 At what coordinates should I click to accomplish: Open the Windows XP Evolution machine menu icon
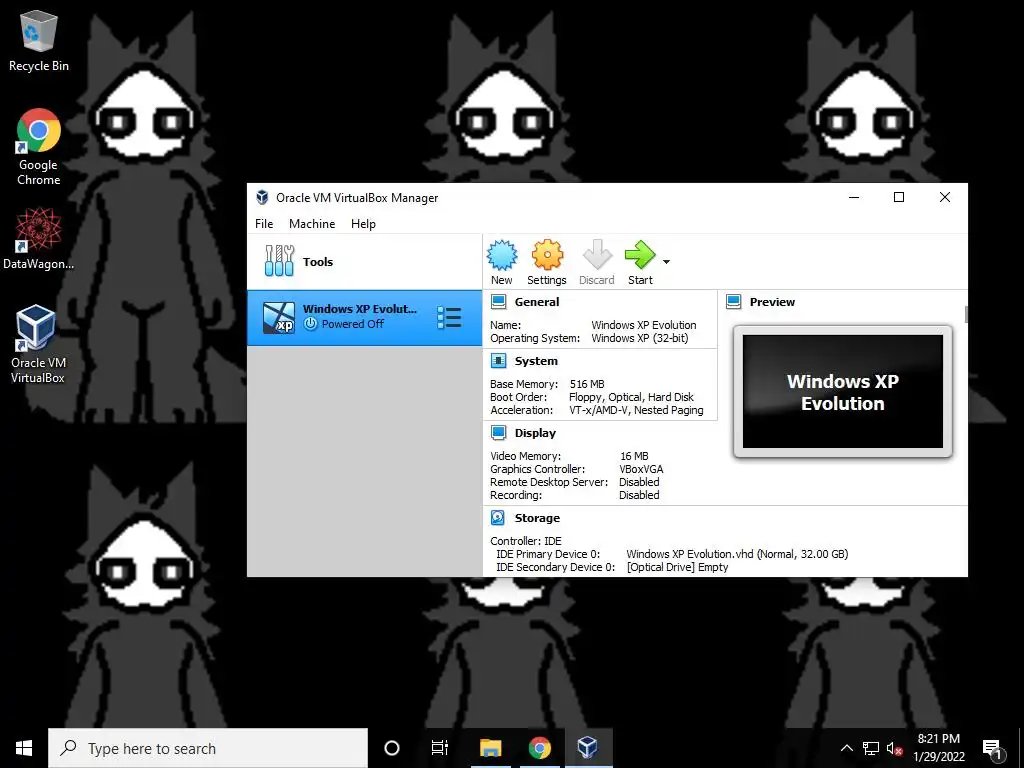(x=449, y=318)
